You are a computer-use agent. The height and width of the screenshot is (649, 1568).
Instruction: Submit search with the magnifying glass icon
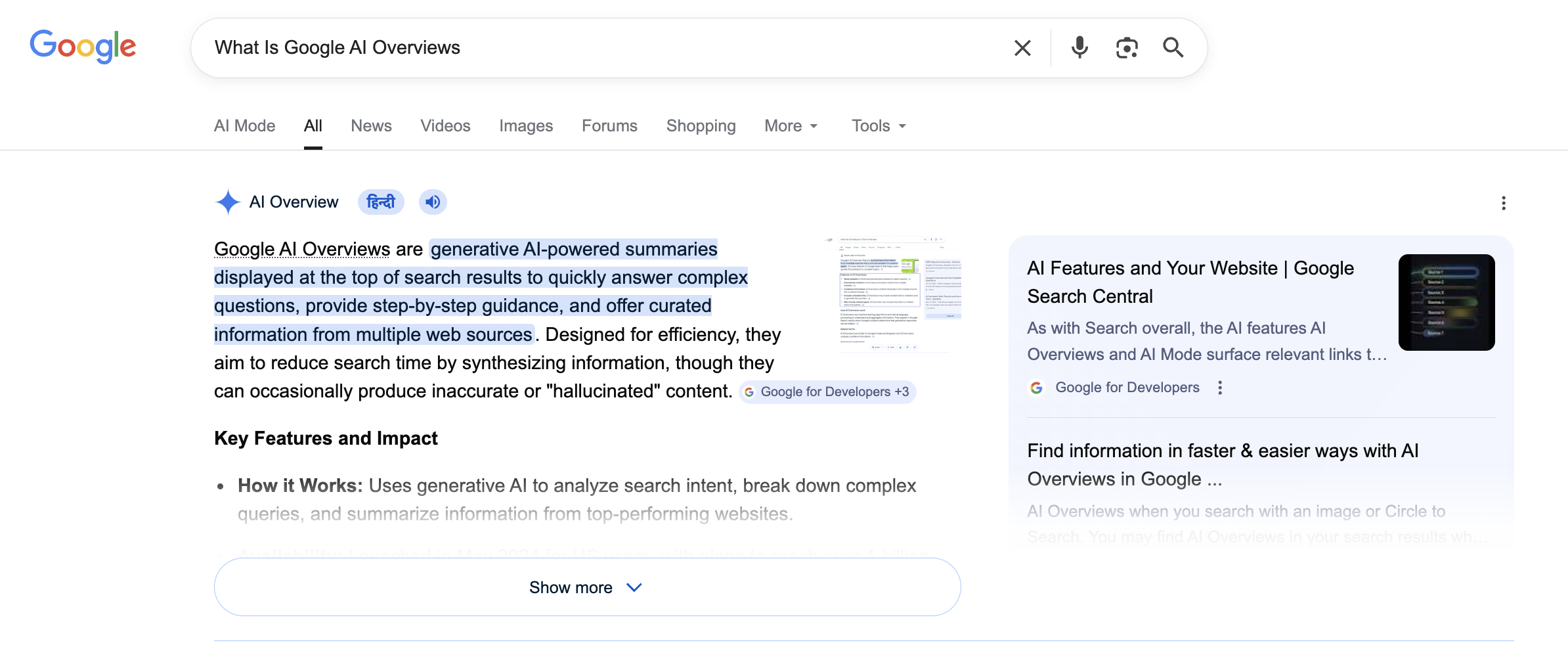click(1173, 48)
